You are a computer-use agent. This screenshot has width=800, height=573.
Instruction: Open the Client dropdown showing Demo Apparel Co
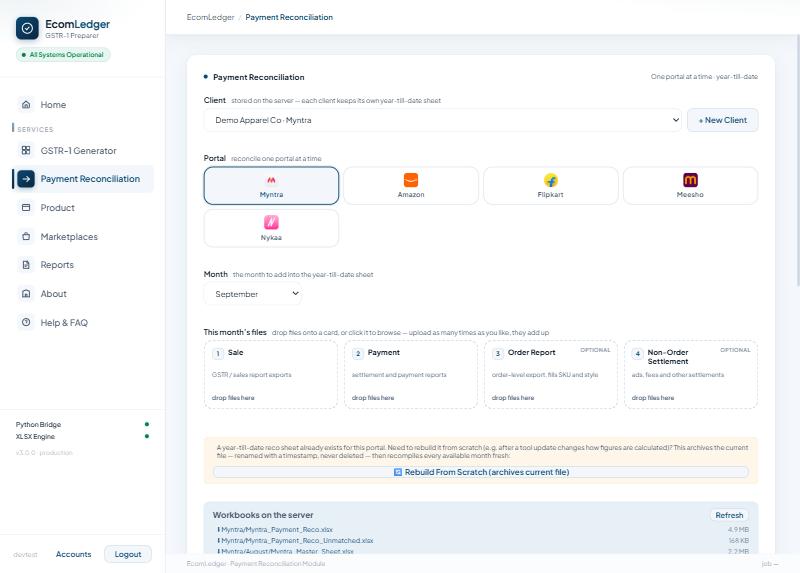[442, 120]
